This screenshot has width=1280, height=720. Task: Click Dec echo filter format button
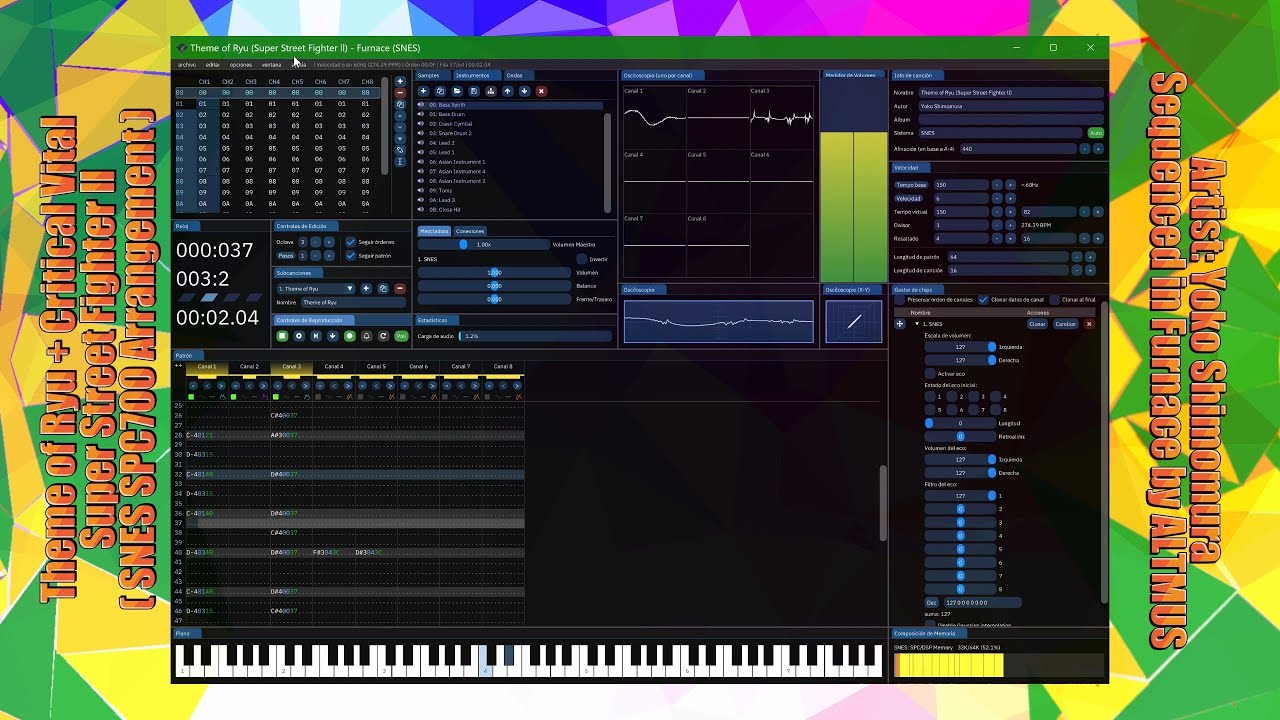[x=931, y=603]
